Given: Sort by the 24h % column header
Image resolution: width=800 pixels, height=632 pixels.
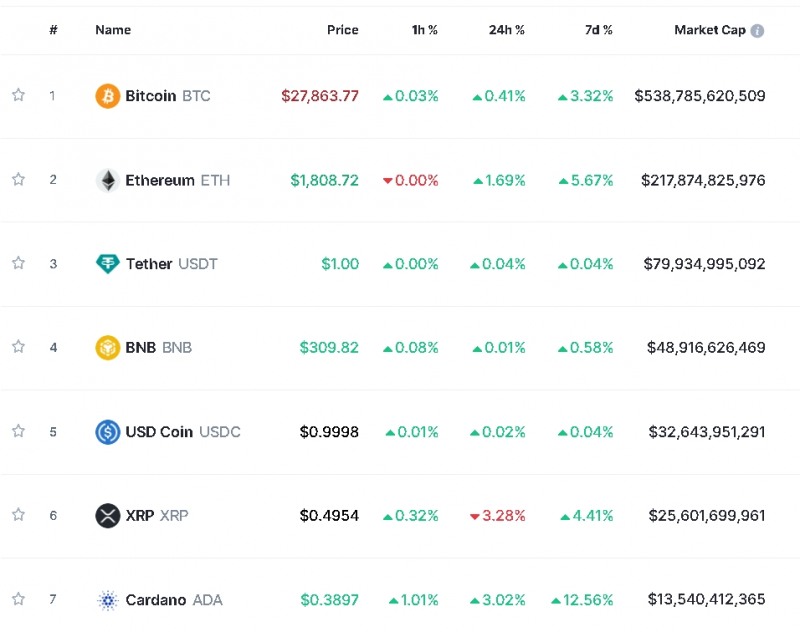Looking at the screenshot, I should pyautogui.click(x=506, y=30).
